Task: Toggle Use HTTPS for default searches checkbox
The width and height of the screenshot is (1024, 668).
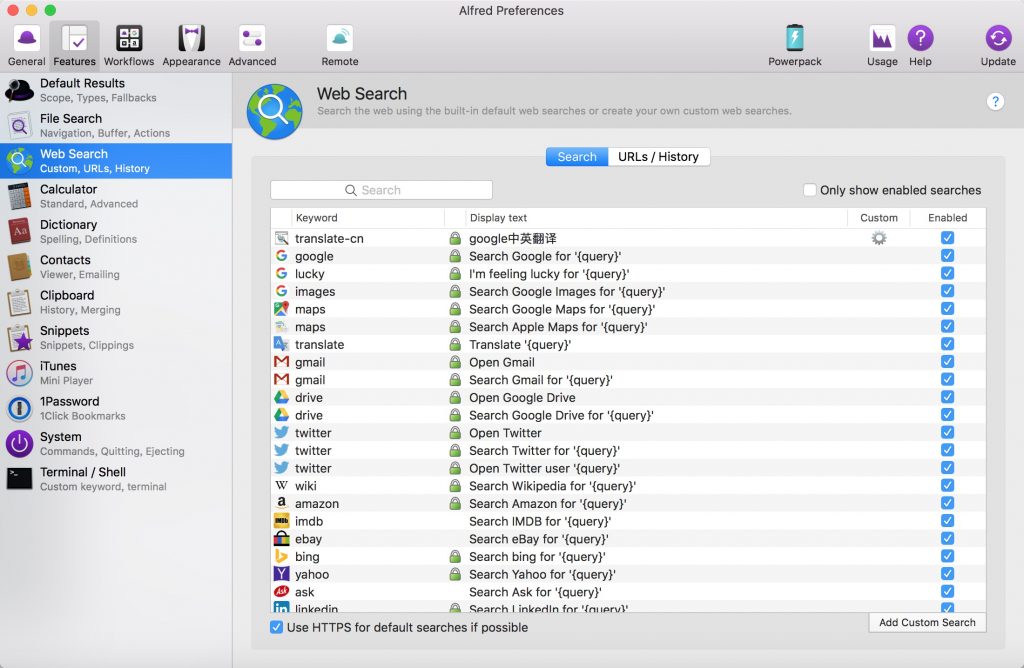Action: click(x=276, y=627)
